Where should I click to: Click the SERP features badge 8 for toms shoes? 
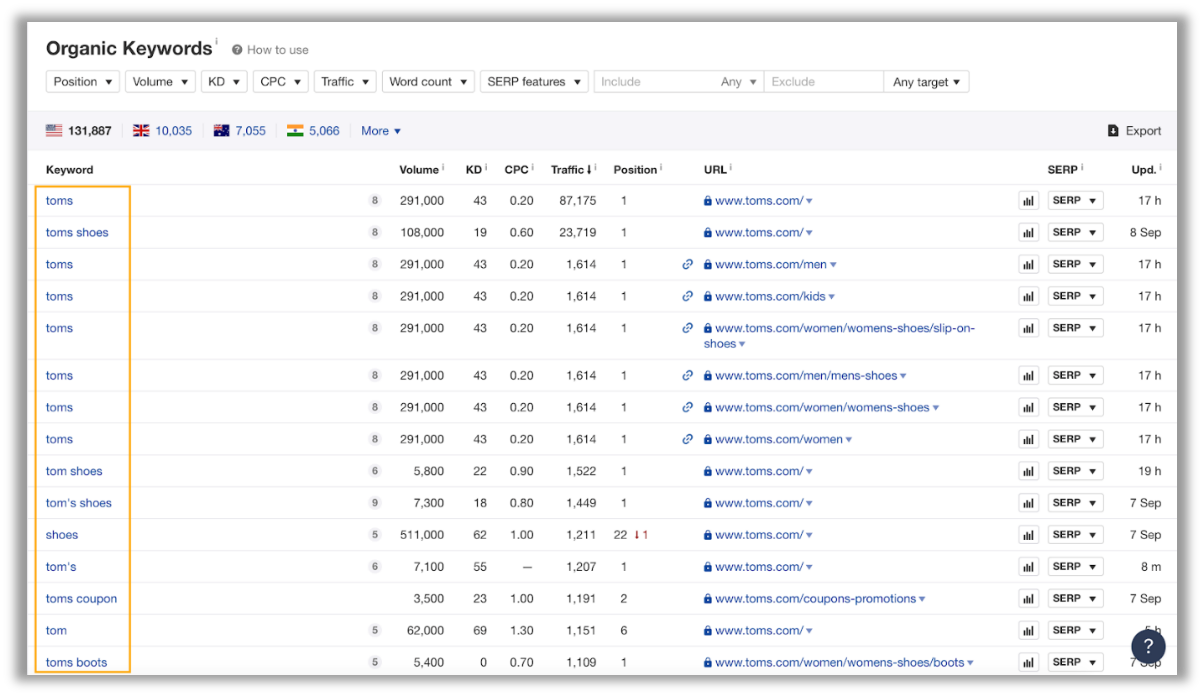click(375, 232)
